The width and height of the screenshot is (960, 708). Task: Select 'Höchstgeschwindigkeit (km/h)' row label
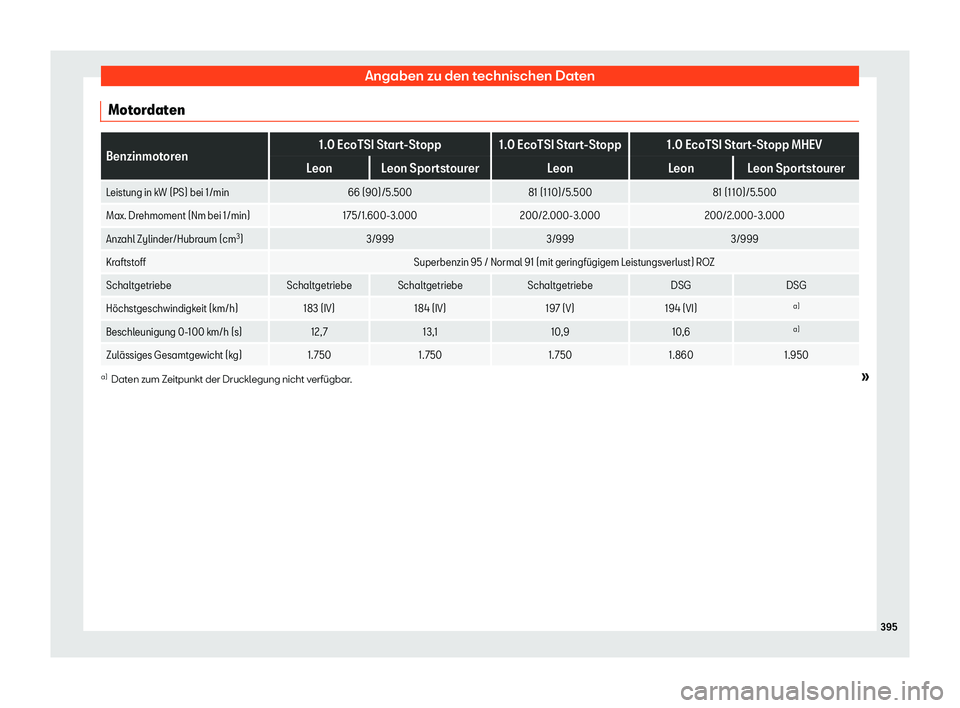[x=171, y=309]
